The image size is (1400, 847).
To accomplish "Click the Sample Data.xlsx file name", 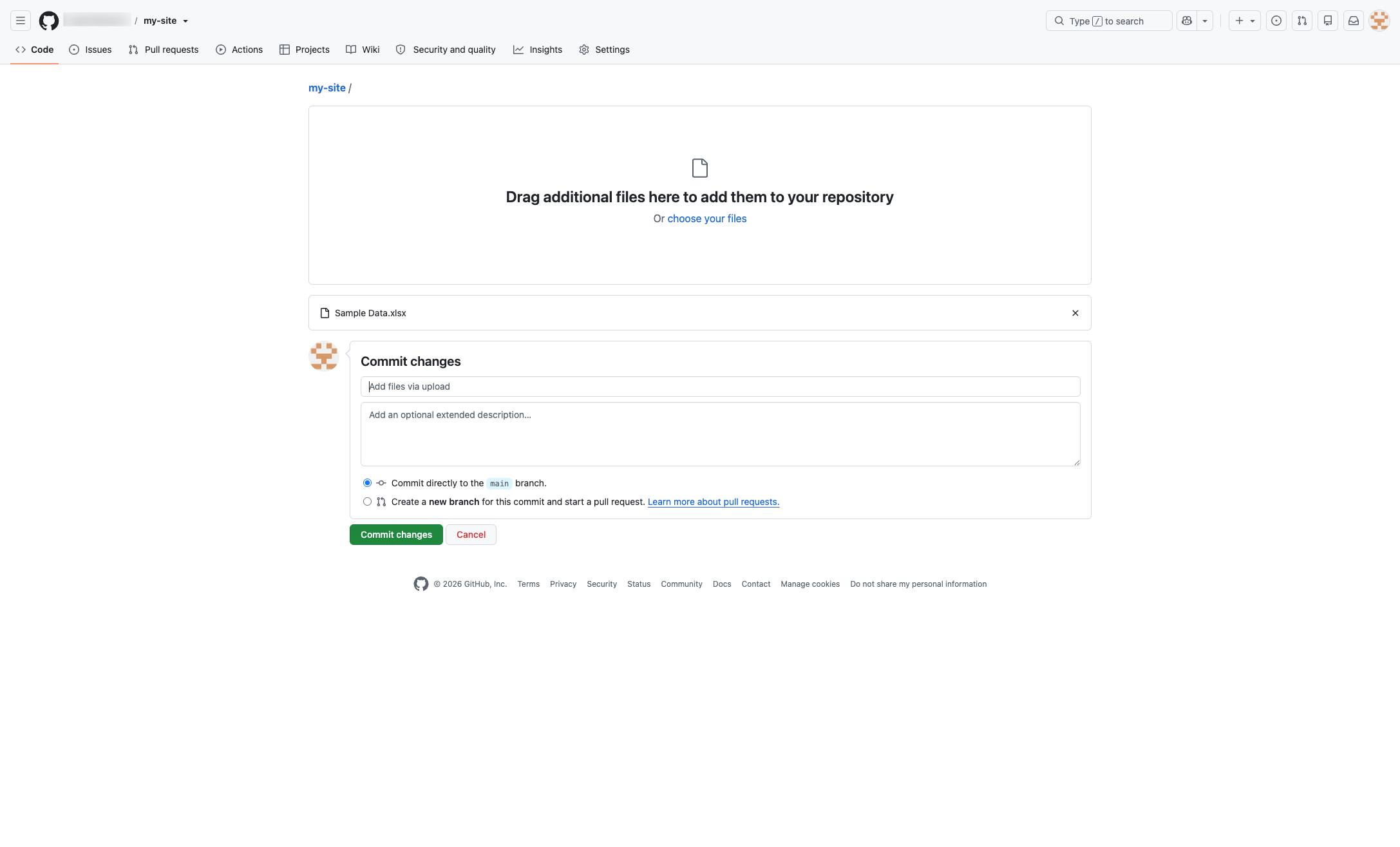I will [x=370, y=313].
